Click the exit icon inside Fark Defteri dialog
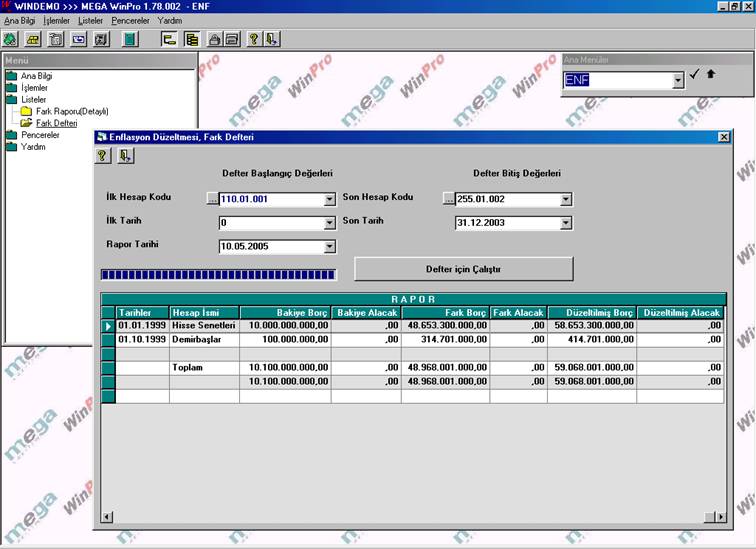The image size is (756, 549). (x=125, y=155)
